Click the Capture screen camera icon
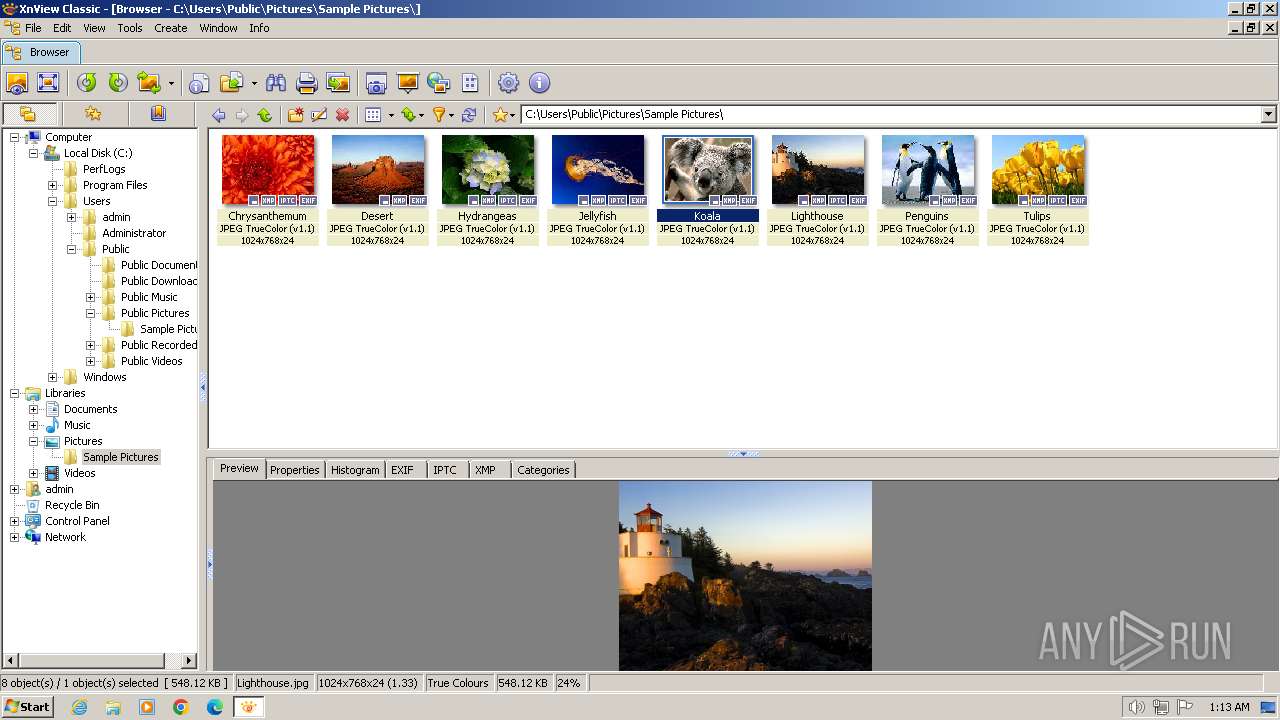Viewport: 1280px width, 720px height. click(x=376, y=83)
